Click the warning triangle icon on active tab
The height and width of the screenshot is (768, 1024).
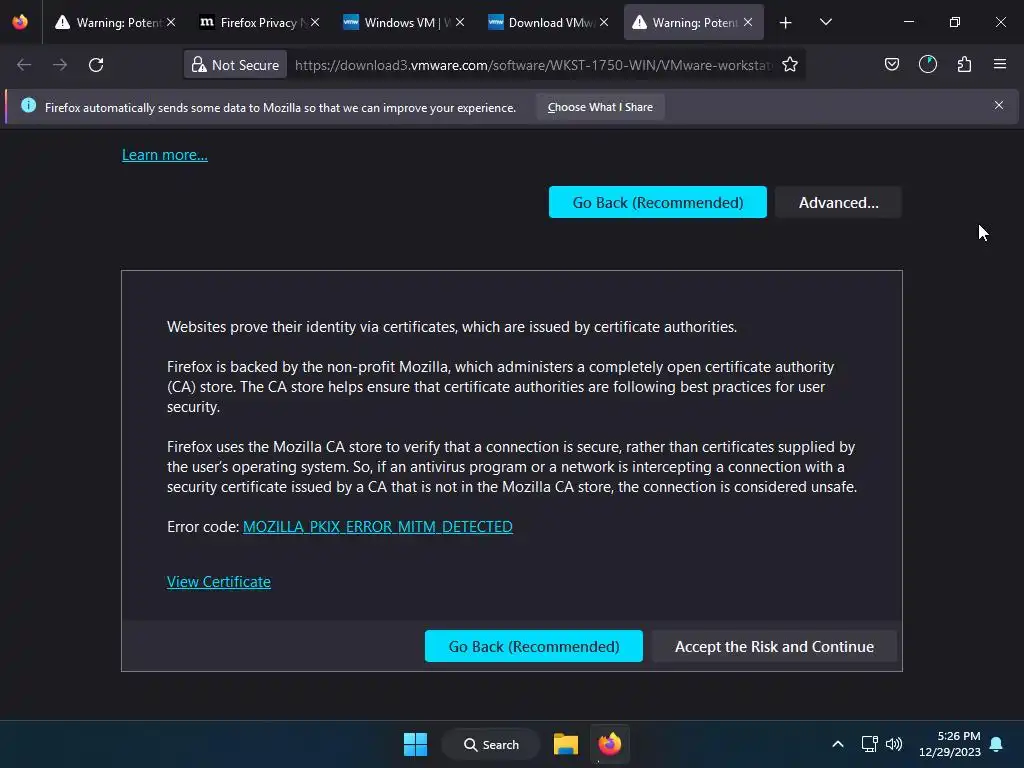pos(640,22)
